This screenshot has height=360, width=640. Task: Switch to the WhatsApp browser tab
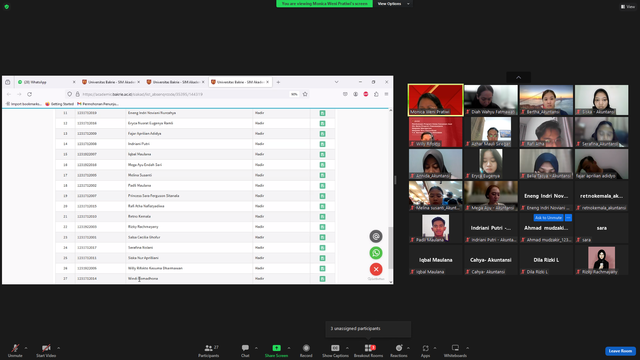[47, 82]
